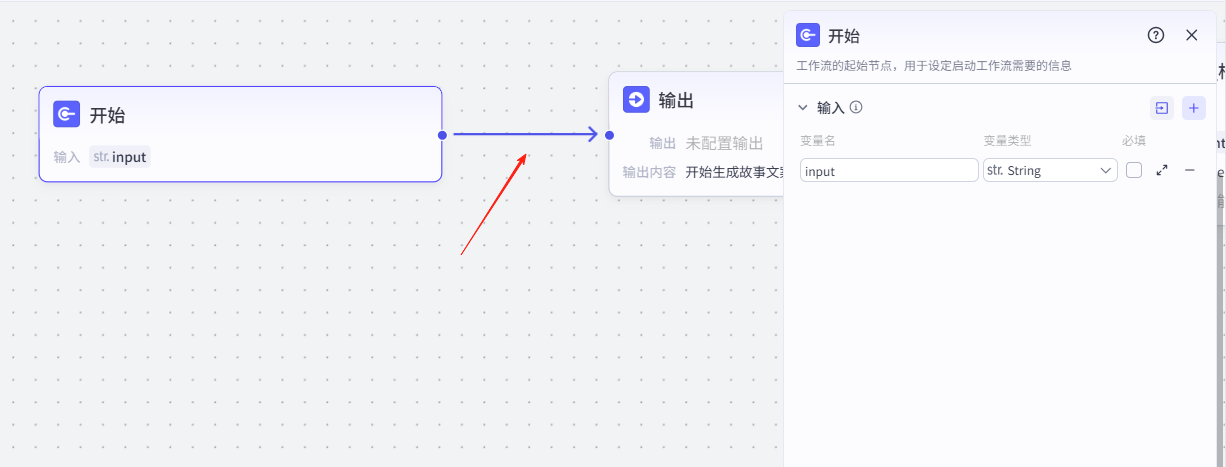1226x467 pixels.
Task: Click the 开始 node icon on the canvas
Action: click(x=67, y=115)
